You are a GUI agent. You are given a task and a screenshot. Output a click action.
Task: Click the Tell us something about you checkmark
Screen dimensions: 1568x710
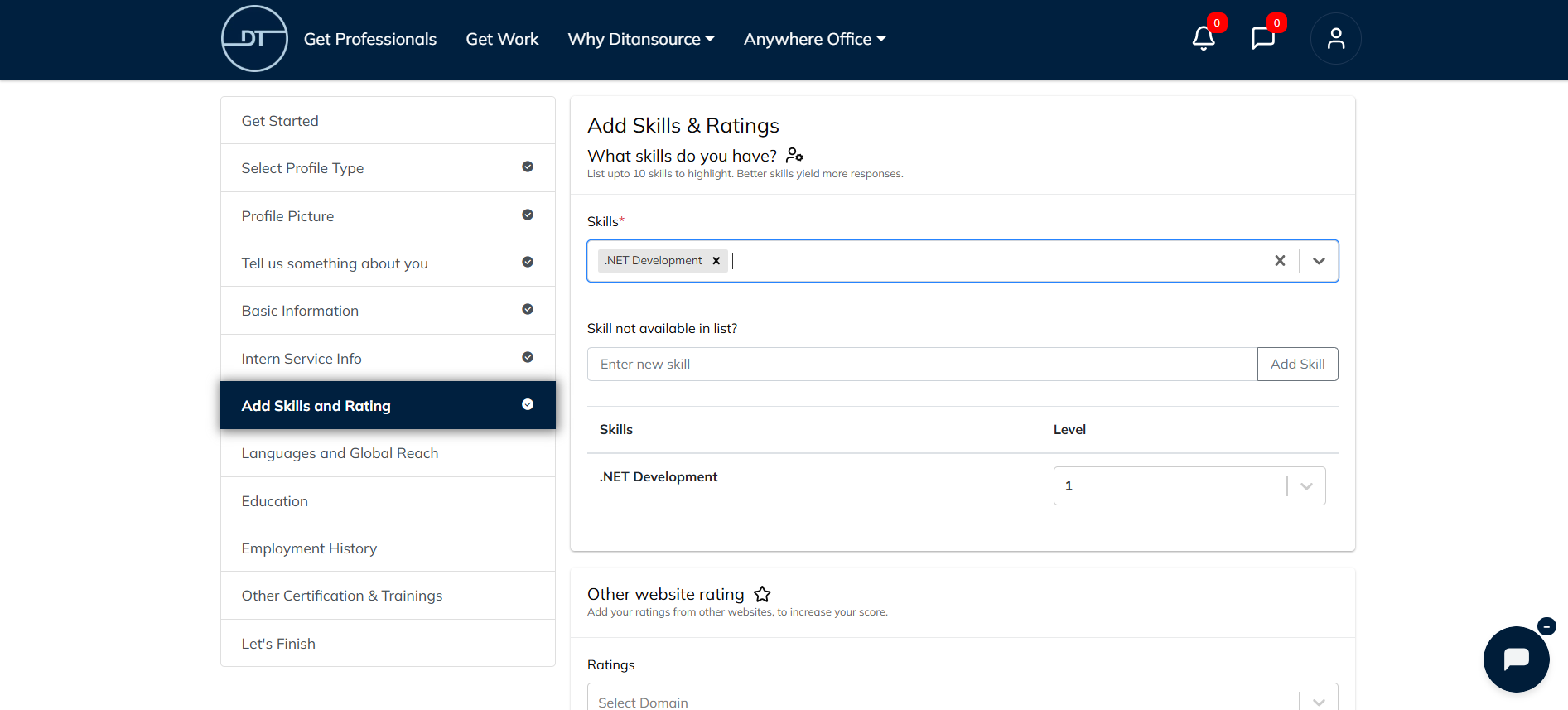pyautogui.click(x=528, y=262)
